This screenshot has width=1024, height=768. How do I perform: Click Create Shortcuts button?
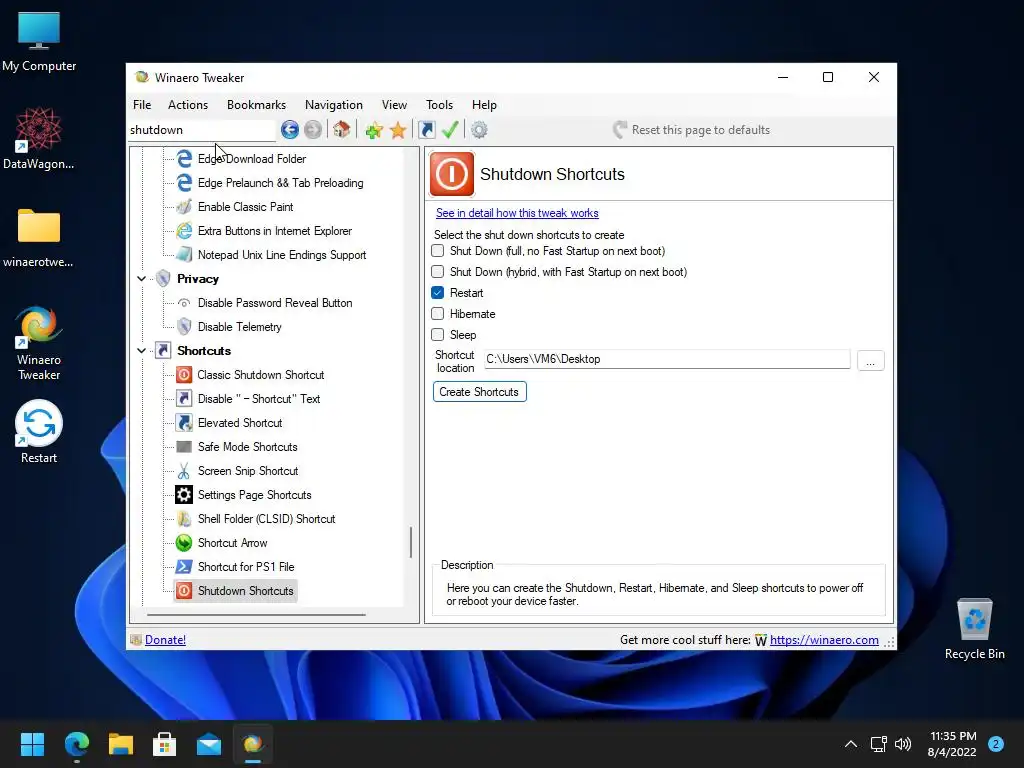[x=479, y=392]
